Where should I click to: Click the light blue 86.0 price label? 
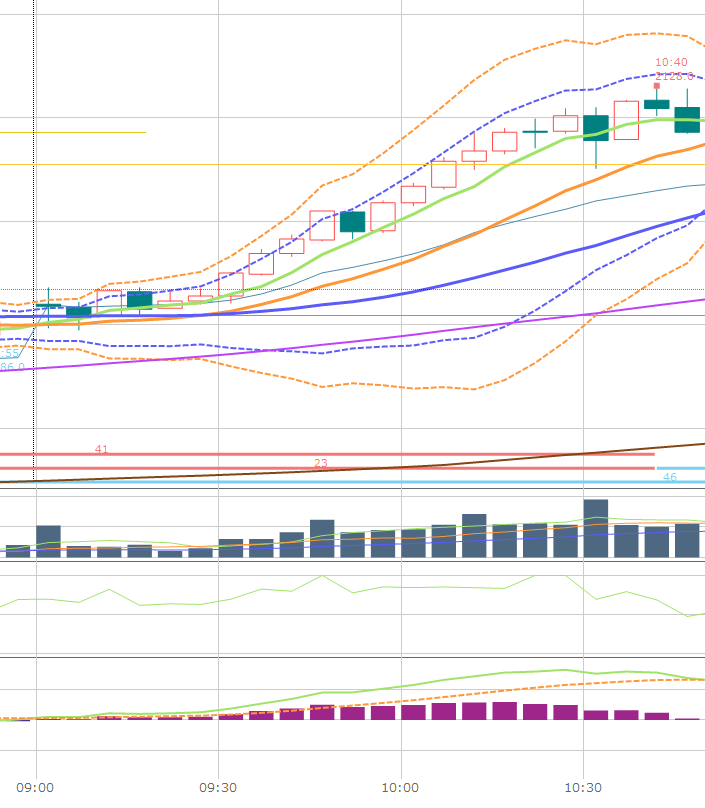click(12, 367)
